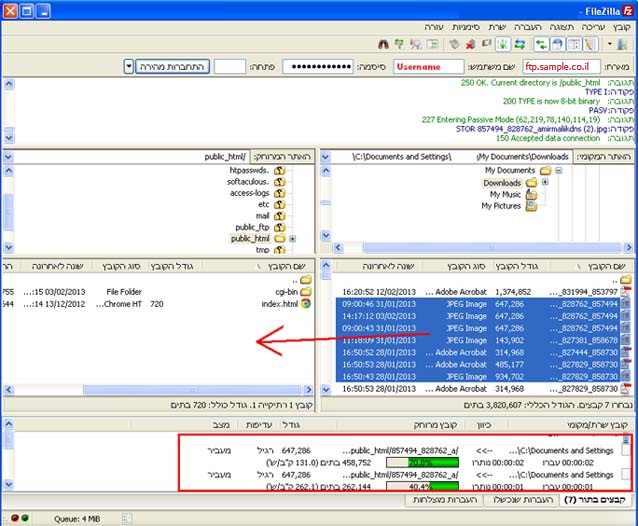638x526 pixels.
Task: Open the קובץ menu
Action: (622, 27)
